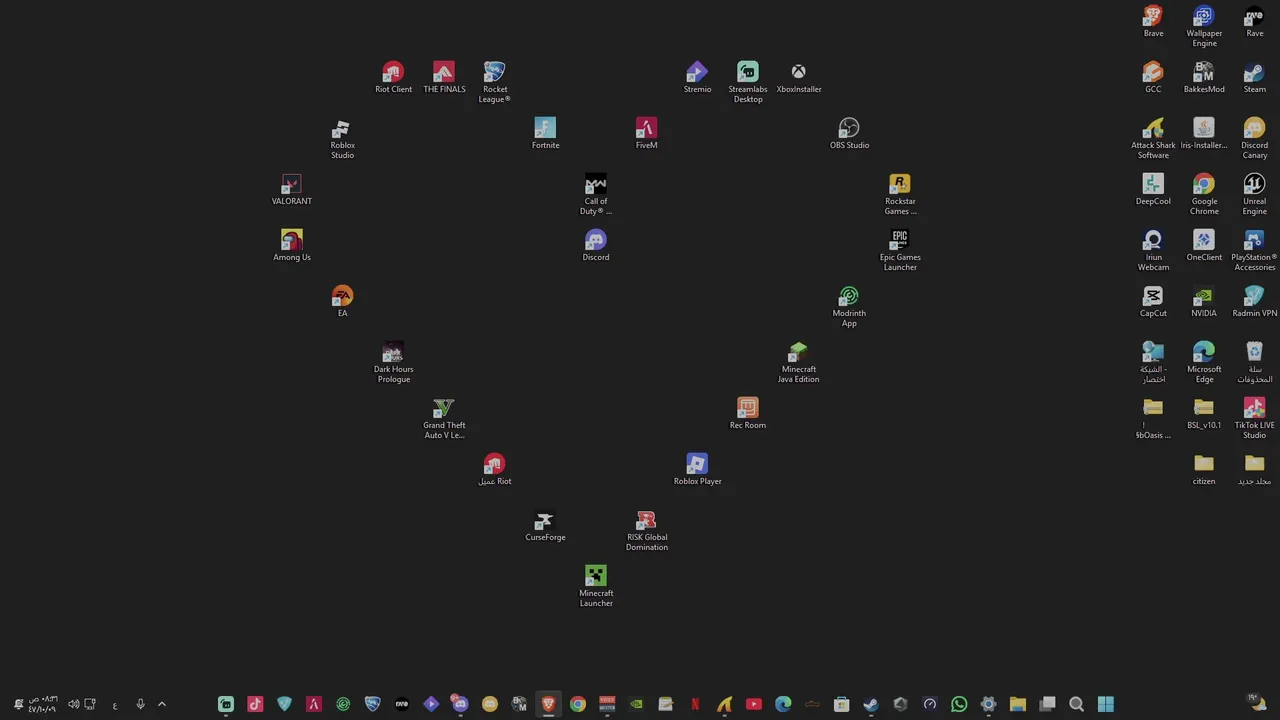The height and width of the screenshot is (720, 1280).
Task: Click the Discord desktop shortcut in the center
Action: (x=596, y=245)
